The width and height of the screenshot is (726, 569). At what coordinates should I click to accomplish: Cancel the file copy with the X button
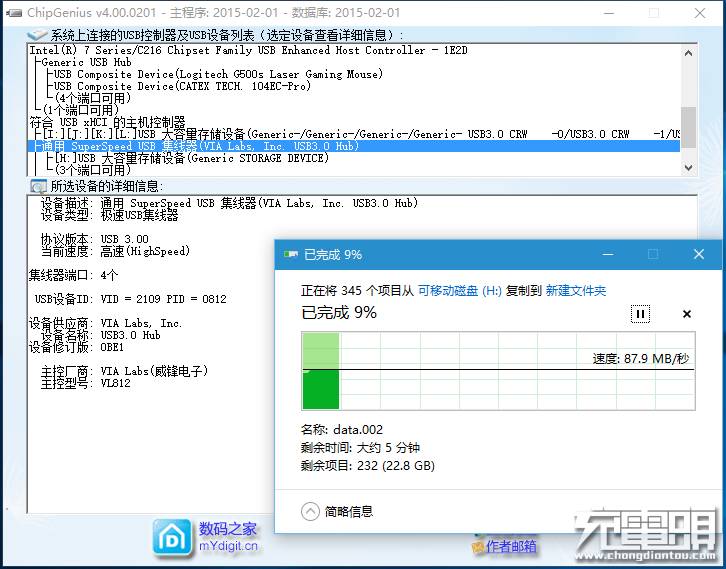tap(687, 314)
